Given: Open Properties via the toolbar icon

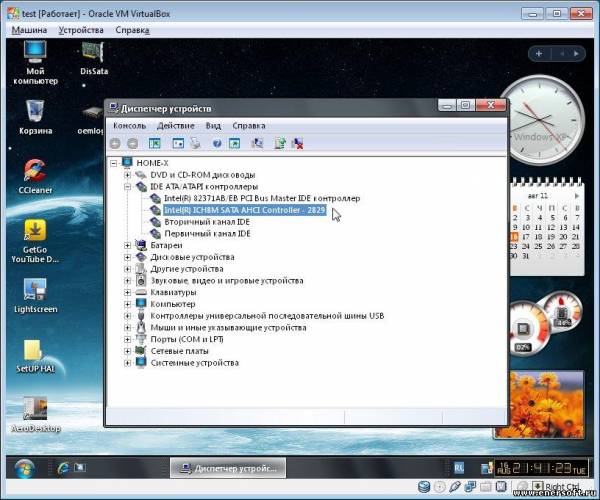Looking at the screenshot, I should tap(178, 143).
